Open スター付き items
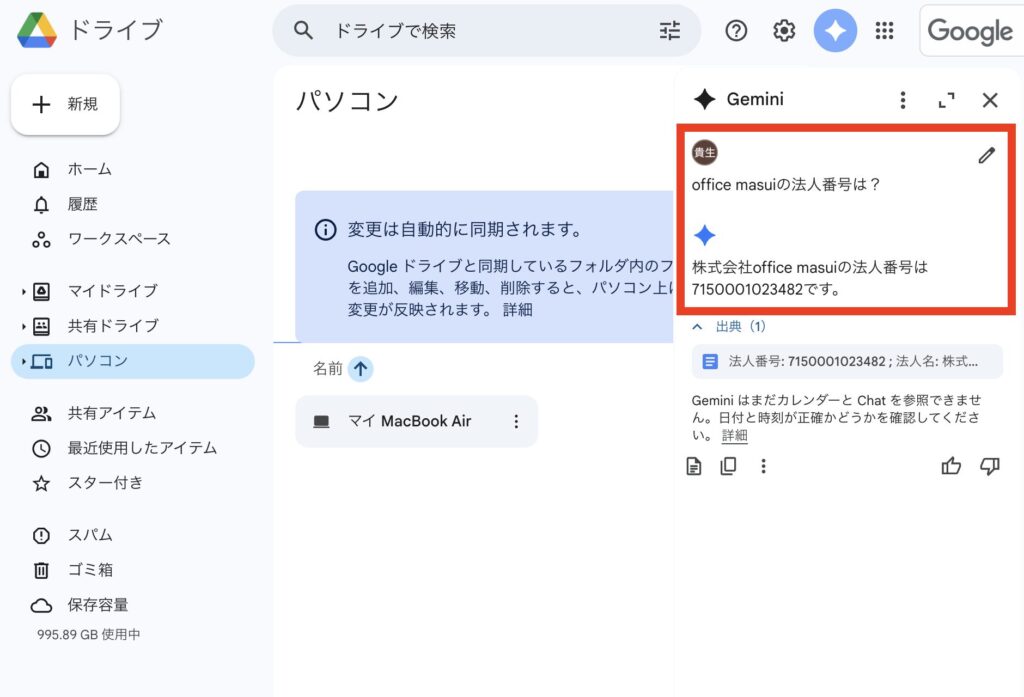The height and width of the screenshot is (697, 1024). 104,483
